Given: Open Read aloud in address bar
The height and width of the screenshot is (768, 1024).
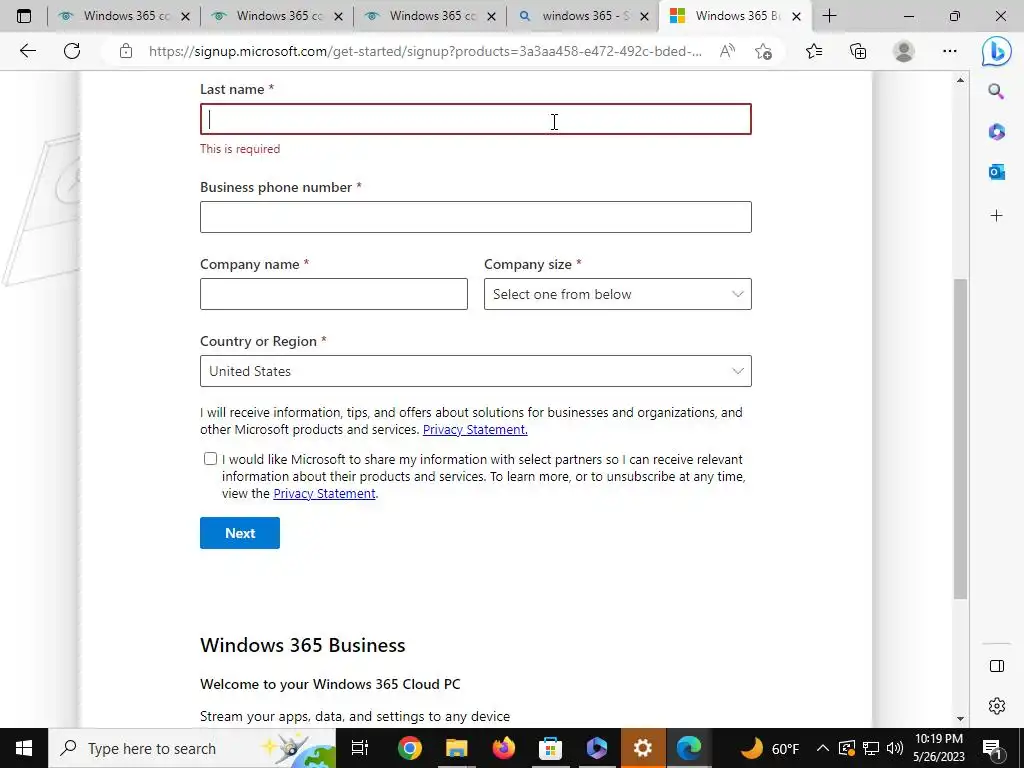Looking at the screenshot, I should tap(727, 51).
